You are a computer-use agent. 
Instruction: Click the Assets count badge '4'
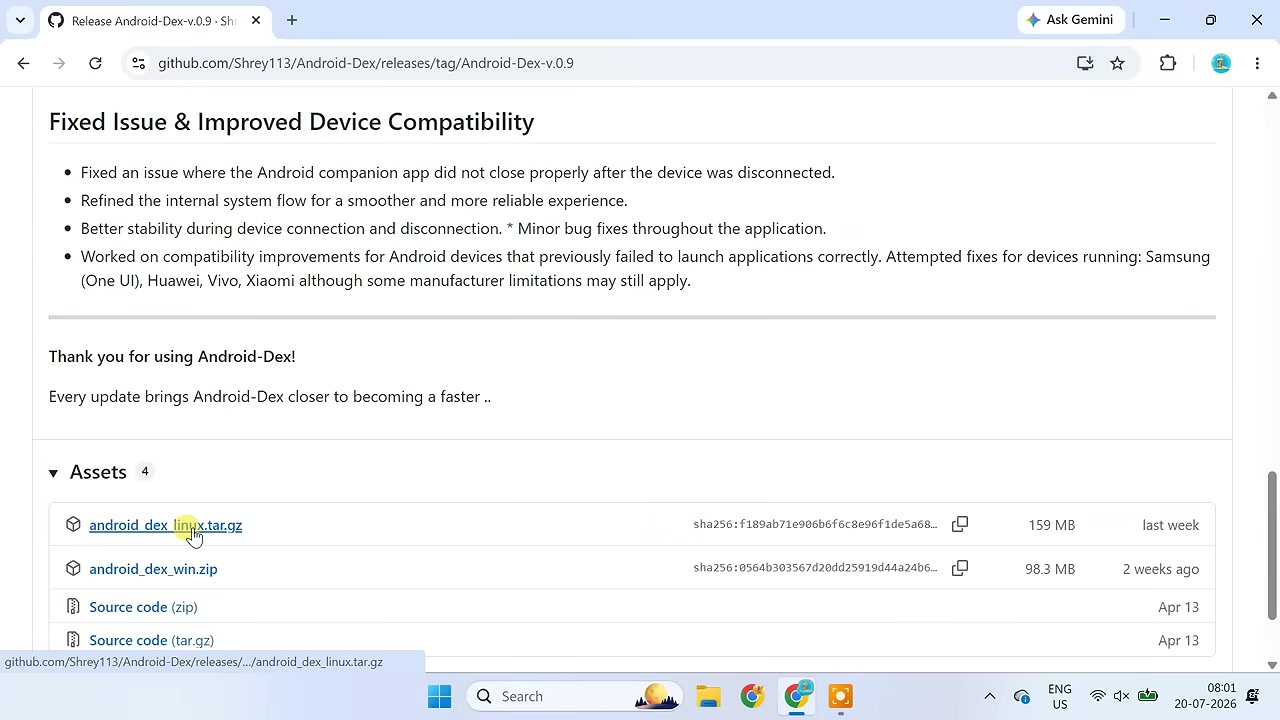pyautogui.click(x=144, y=471)
